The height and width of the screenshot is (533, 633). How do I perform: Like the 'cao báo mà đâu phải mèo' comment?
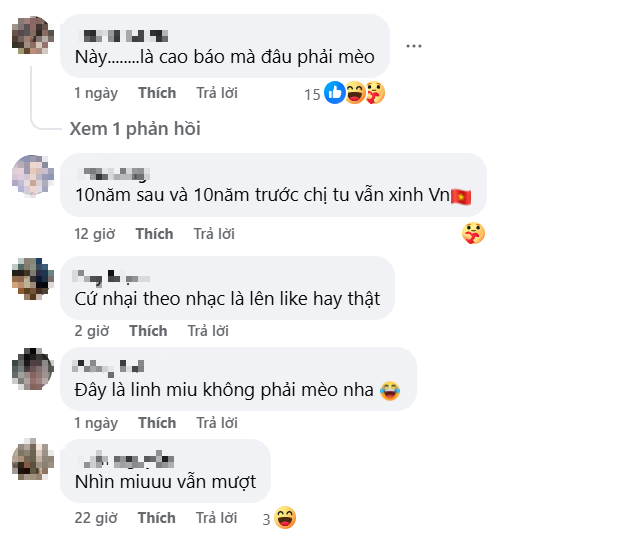(157, 93)
